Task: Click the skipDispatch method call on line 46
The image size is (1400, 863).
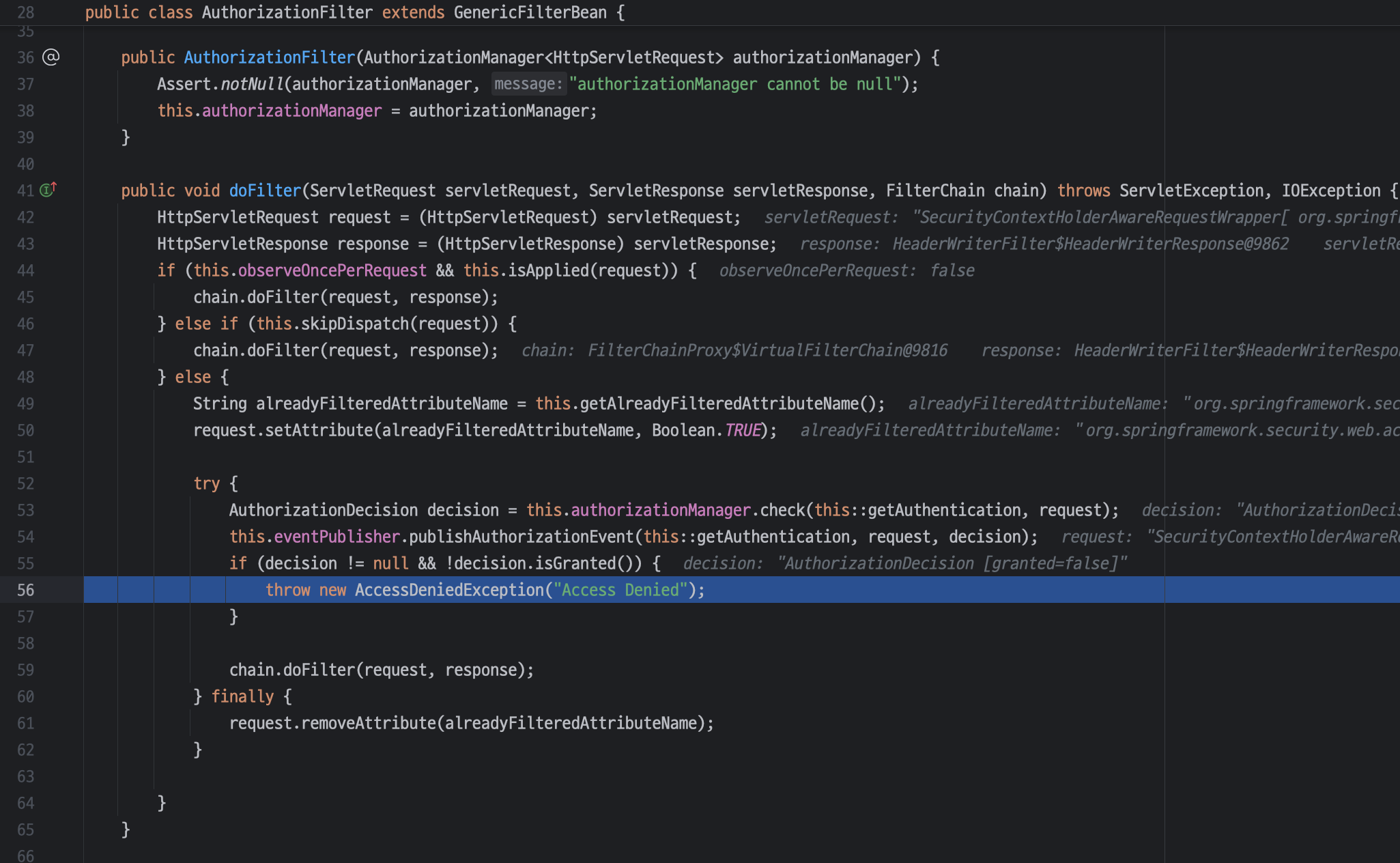Action: (356, 324)
